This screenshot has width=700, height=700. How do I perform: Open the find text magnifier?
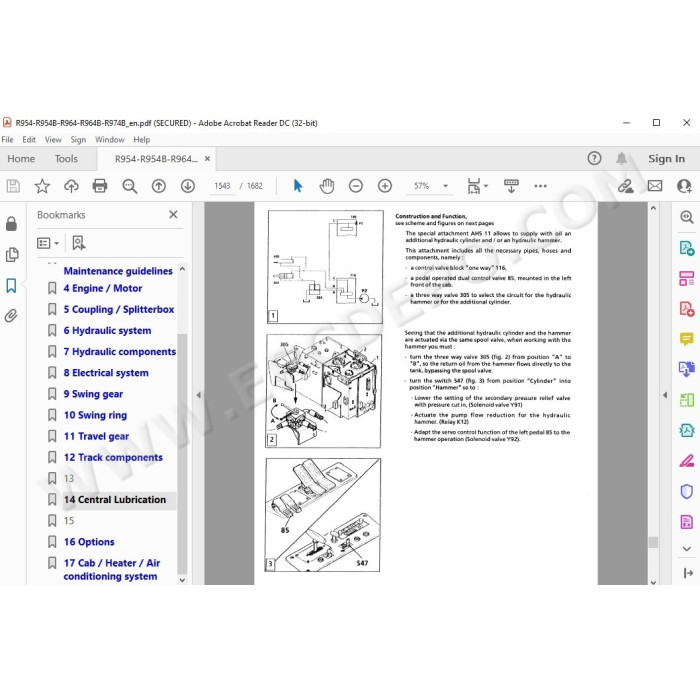click(129, 186)
